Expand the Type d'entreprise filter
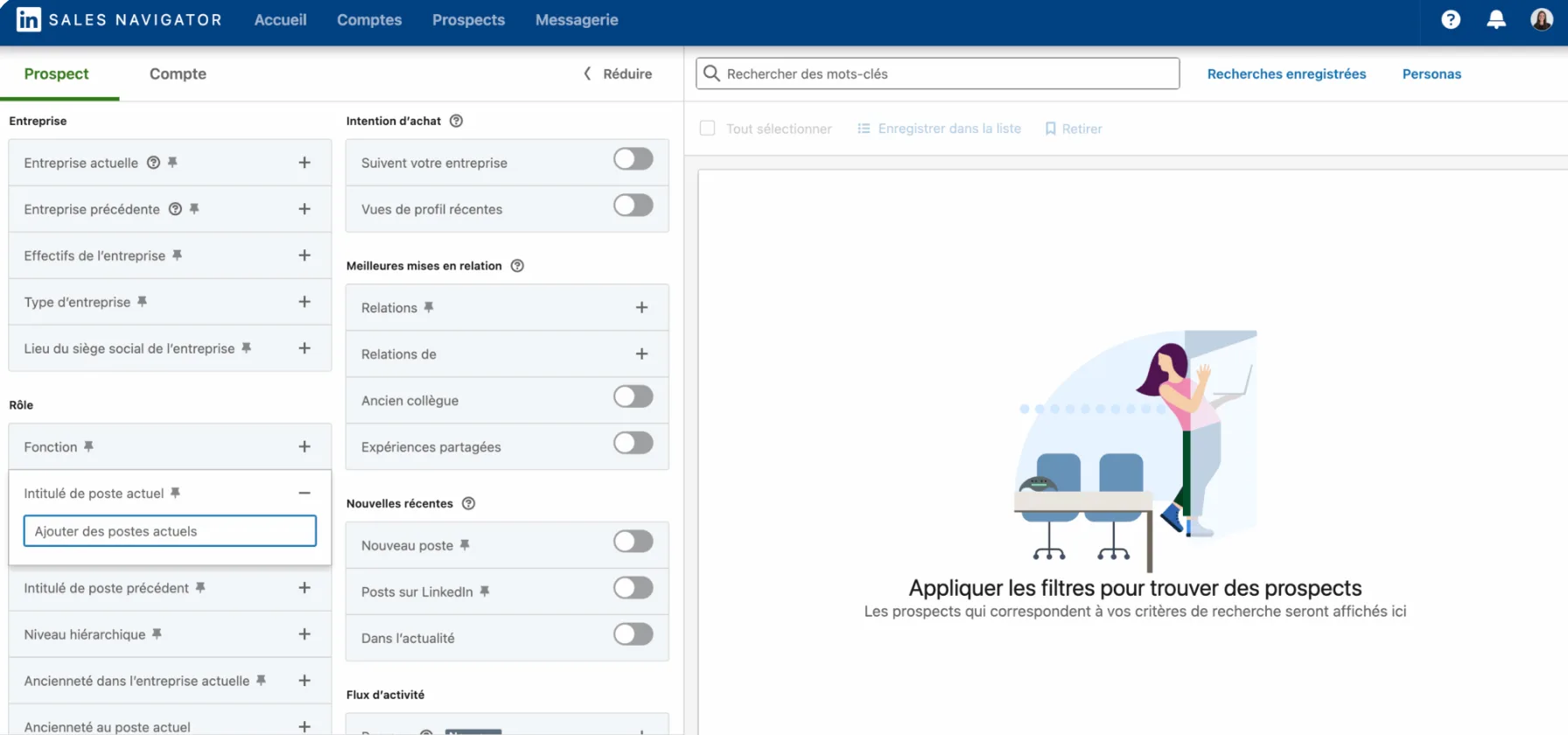This screenshot has height=735, width=1568. point(304,301)
